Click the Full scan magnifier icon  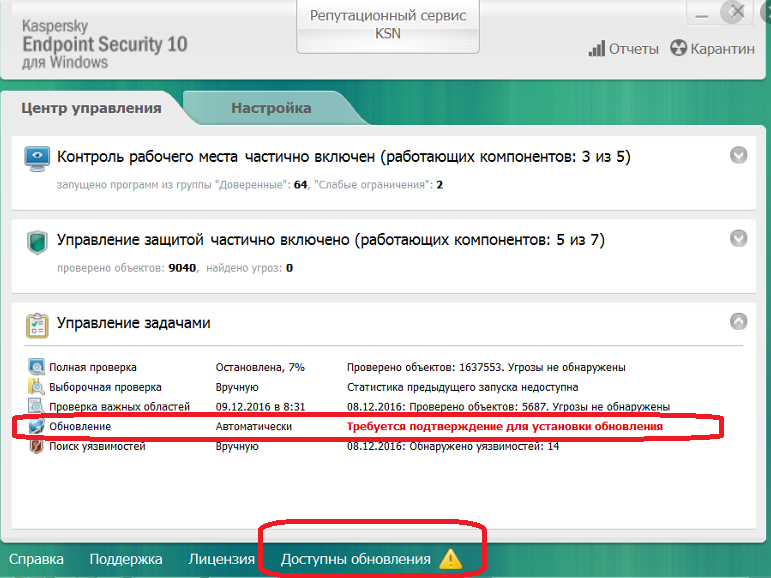[x=36, y=367]
